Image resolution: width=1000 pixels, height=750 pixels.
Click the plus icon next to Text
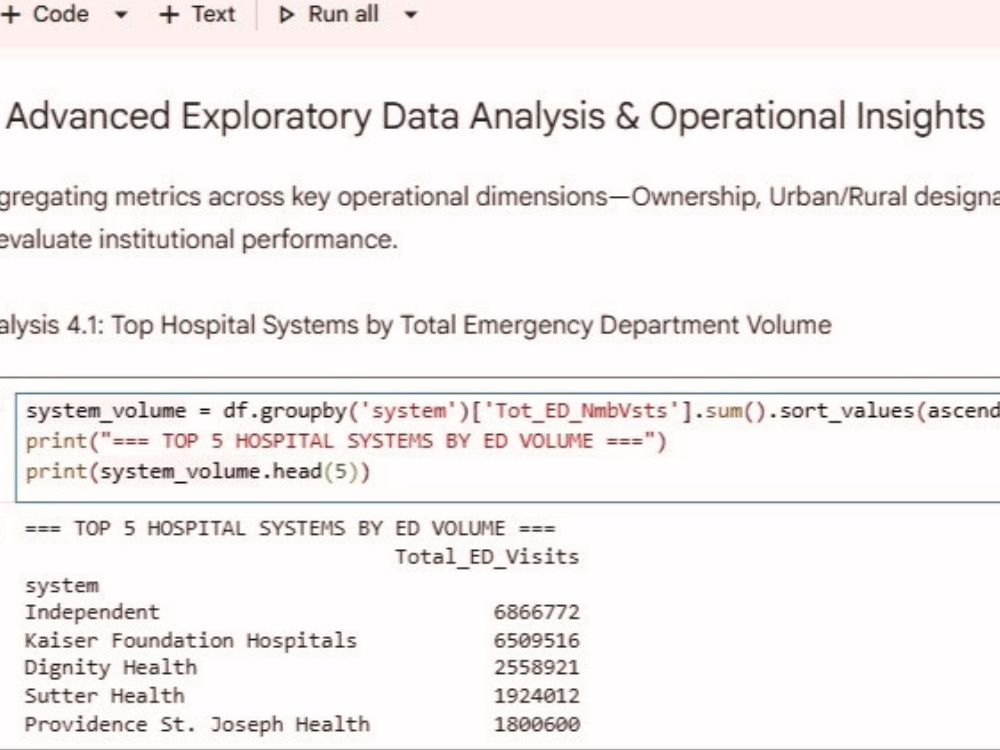[168, 15]
